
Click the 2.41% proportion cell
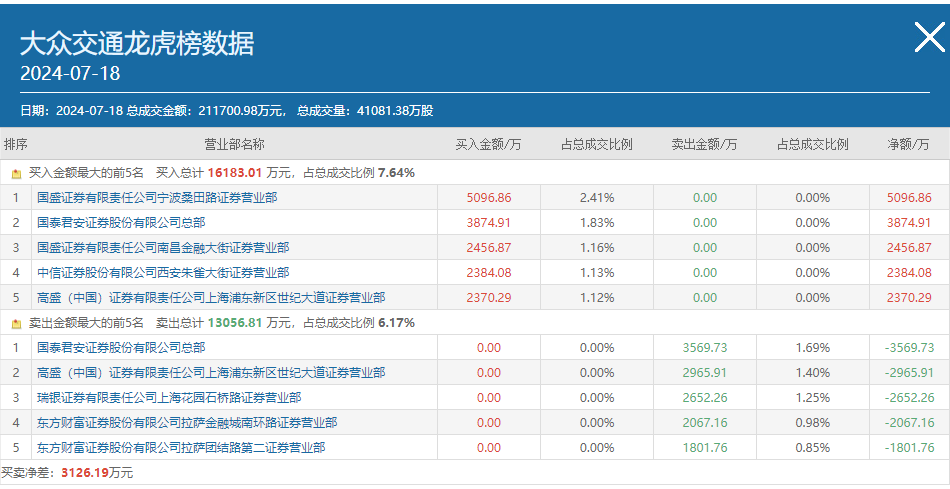tap(597, 198)
